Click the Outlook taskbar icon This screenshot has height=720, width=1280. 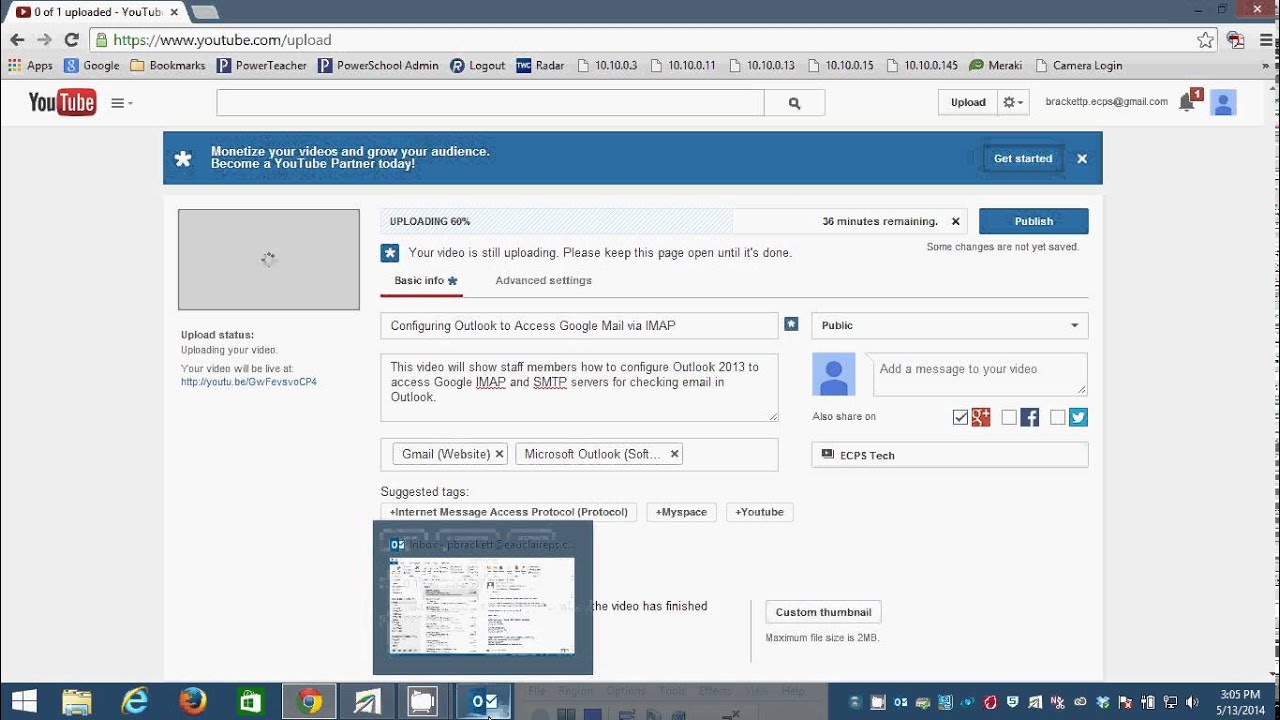pyautogui.click(x=485, y=702)
